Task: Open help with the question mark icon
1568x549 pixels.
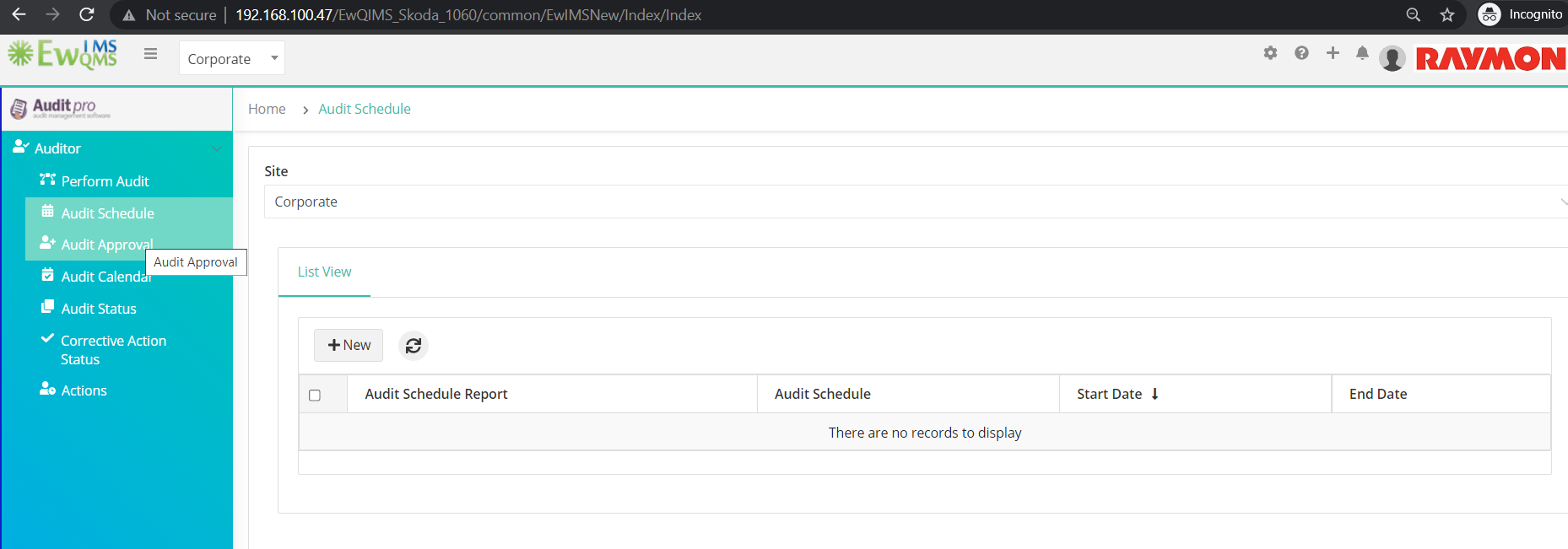Action: 1301,53
